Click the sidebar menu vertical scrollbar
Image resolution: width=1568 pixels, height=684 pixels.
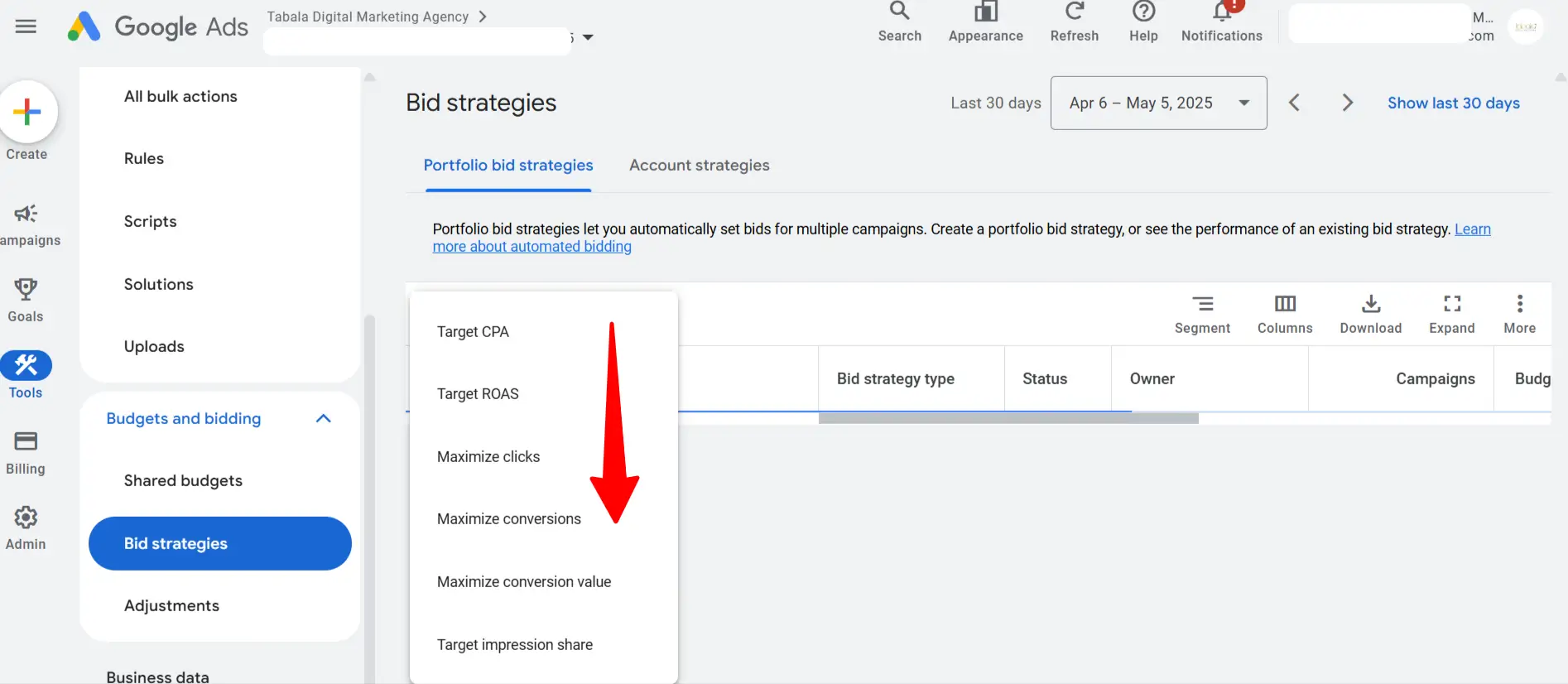point(369,499)
